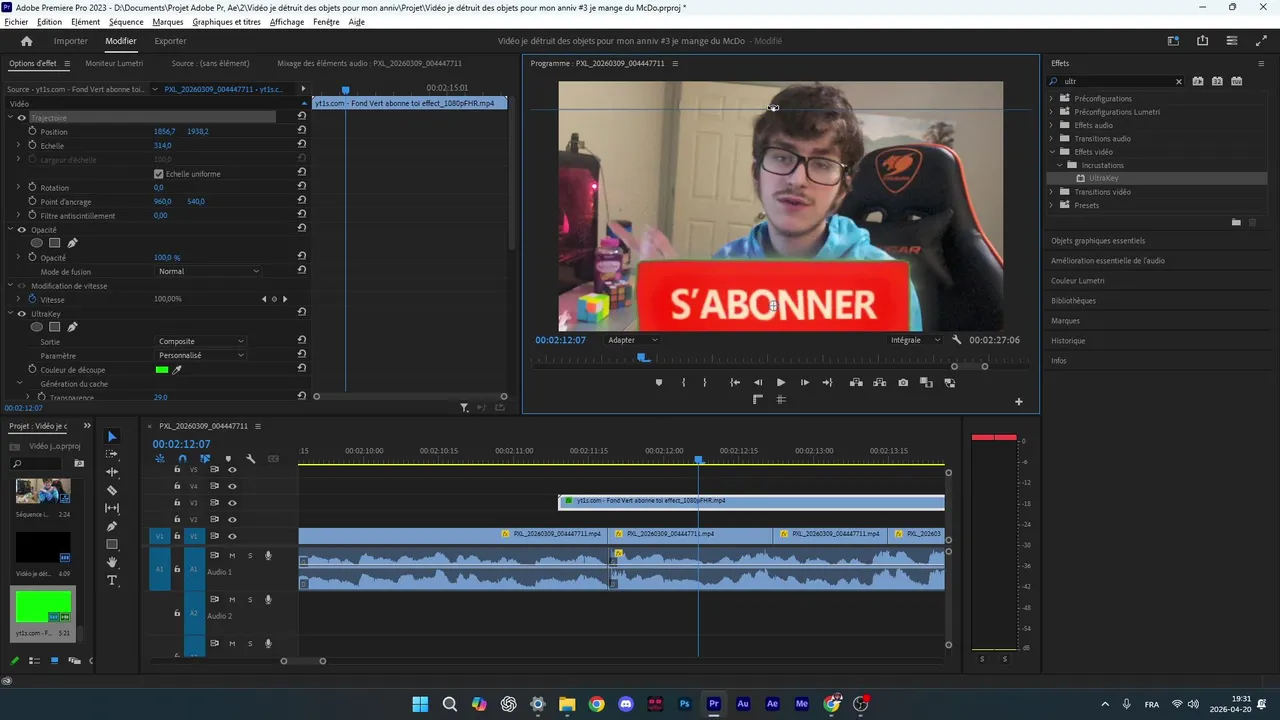Expand the Transitions audio folder
The width and height of the screenshot is (1280, 720).
pyautogui.click(x=1052, y=139)
